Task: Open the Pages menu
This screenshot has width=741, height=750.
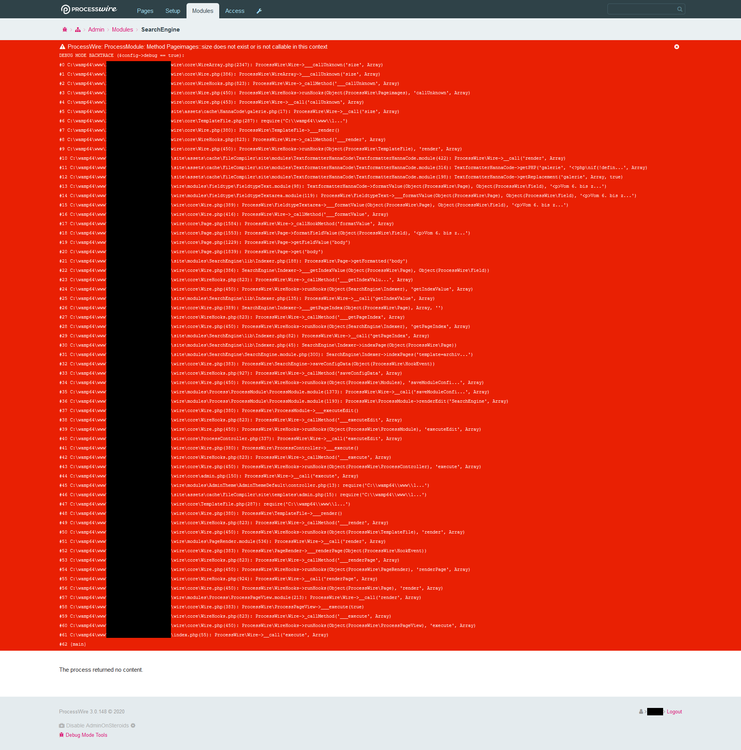Action: click(x=145, y=11)
